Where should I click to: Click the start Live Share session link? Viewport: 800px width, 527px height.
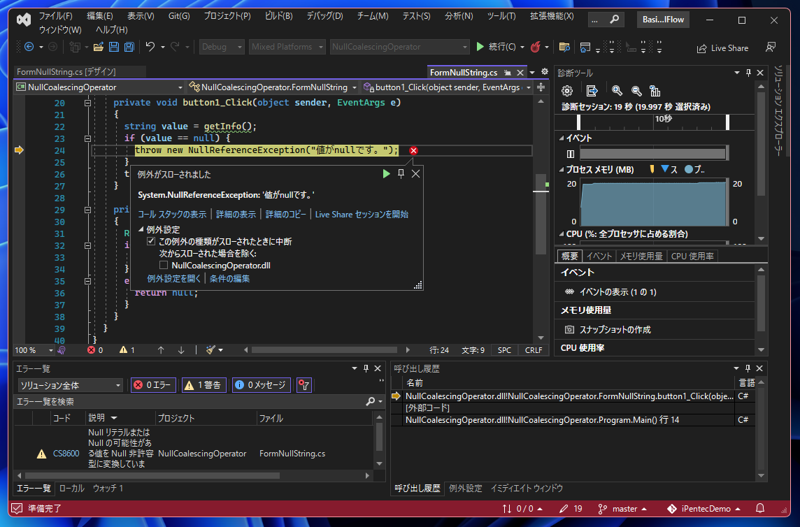click(x=361, y=214)
